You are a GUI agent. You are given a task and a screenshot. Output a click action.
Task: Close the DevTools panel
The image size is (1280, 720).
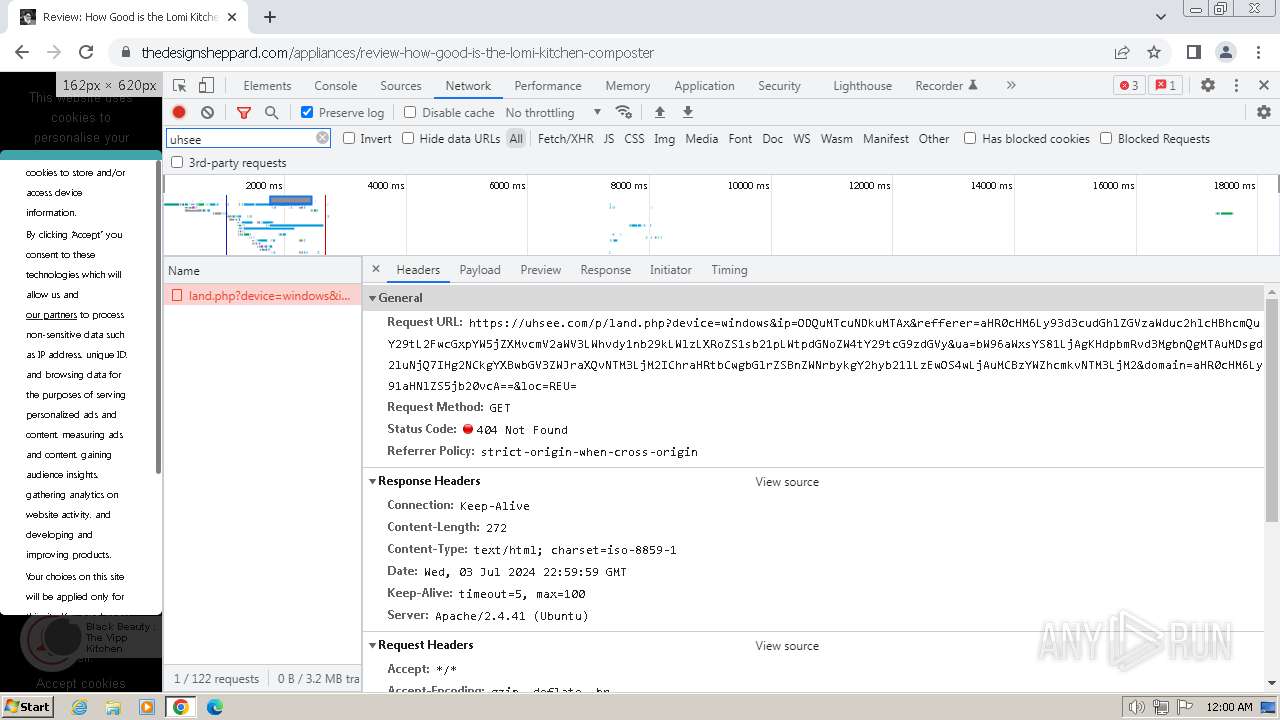click(1264, 86)
